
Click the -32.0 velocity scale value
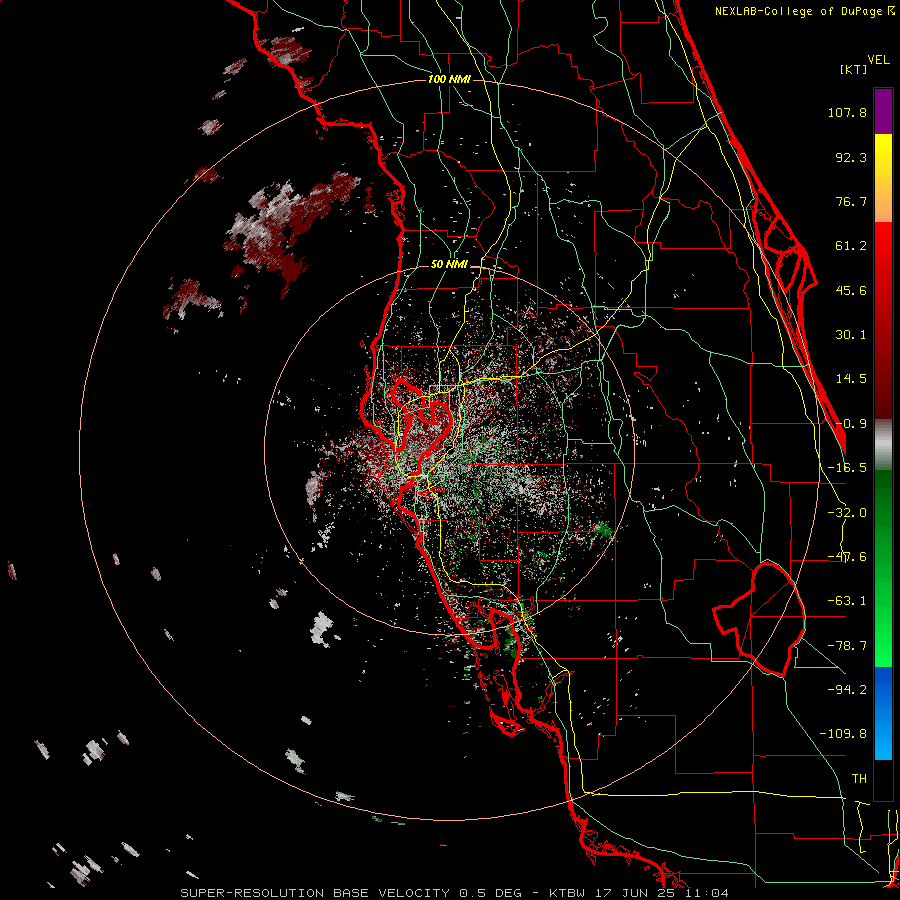coord(847,513)
